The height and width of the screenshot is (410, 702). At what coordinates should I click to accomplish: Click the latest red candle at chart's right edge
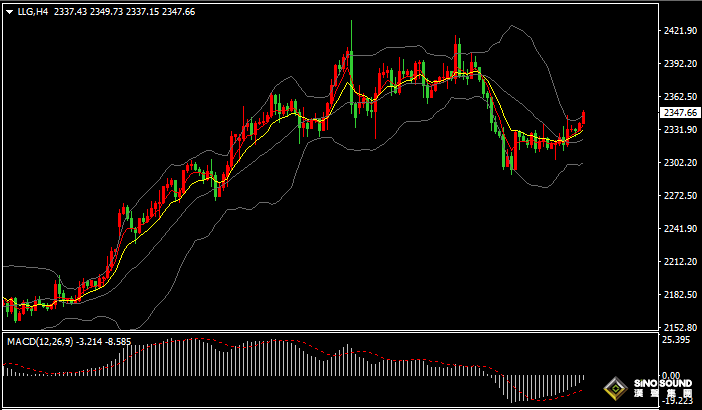click(x=583, y=118)
